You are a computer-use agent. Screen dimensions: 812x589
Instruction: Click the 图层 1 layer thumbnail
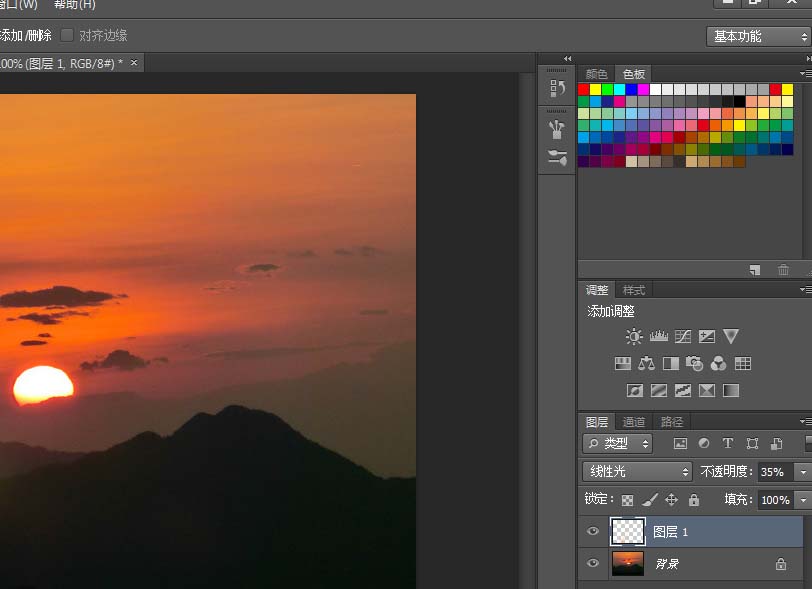coord(626,531)
